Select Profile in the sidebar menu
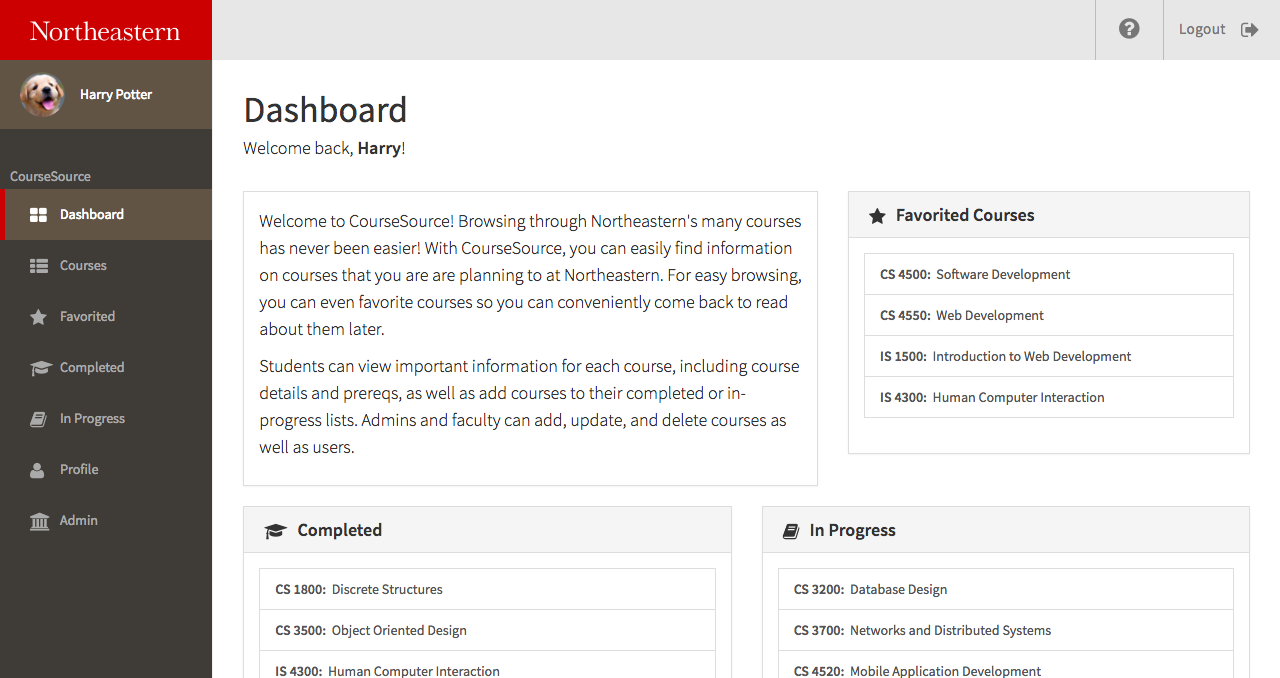The image size is (1280, 678). 79,469
